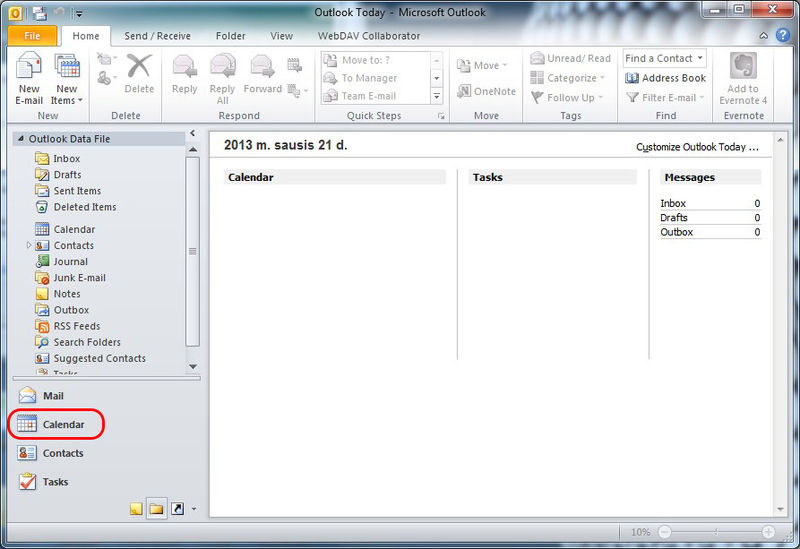Toggle Unread/Read status
Screen dimensions: 800x549
570,58
